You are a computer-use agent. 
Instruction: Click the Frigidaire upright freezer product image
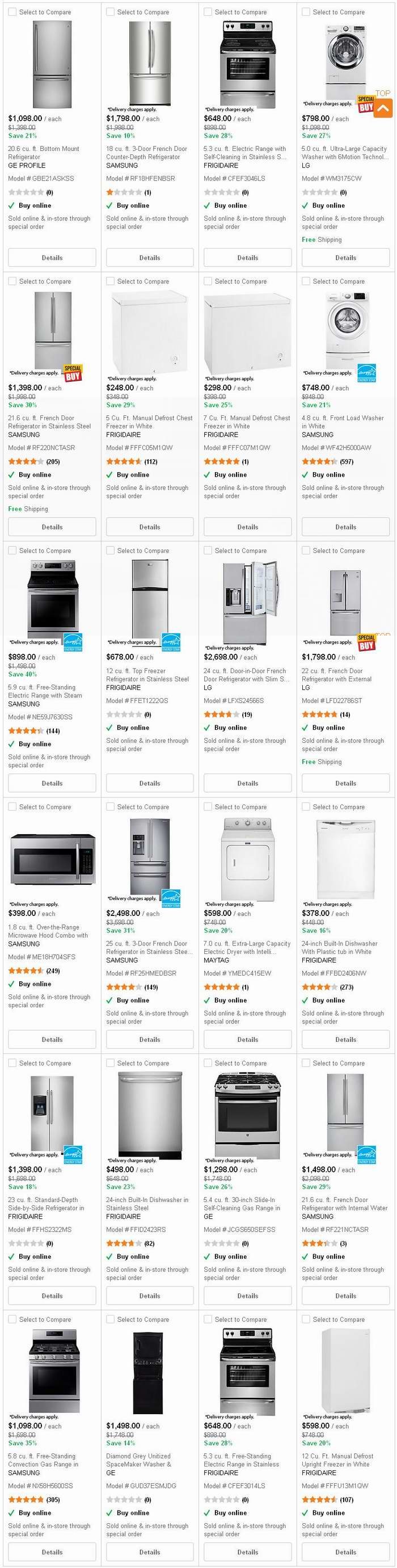pyautogui.click(x=345, y=1371)
